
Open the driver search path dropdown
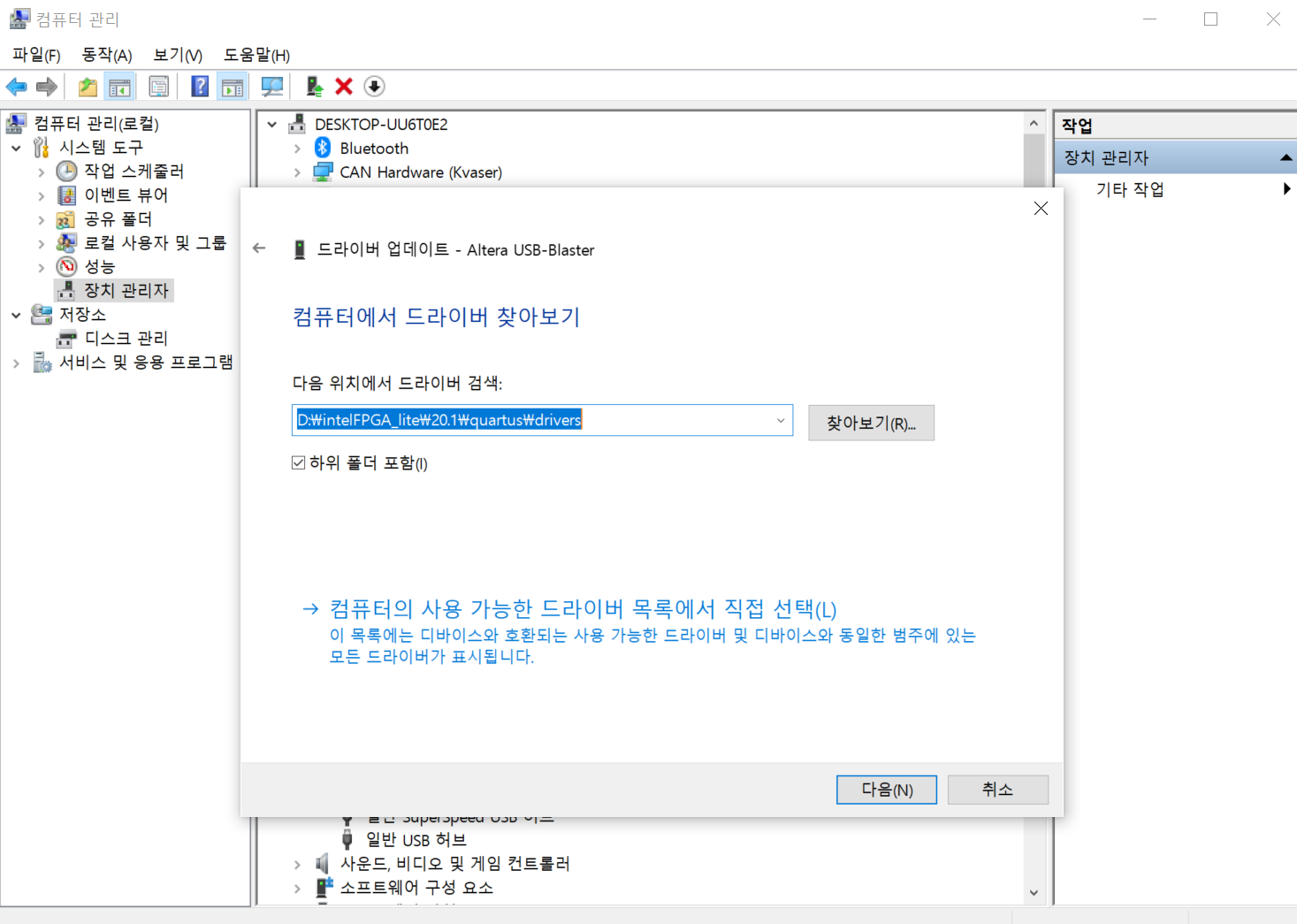point(779,420)
